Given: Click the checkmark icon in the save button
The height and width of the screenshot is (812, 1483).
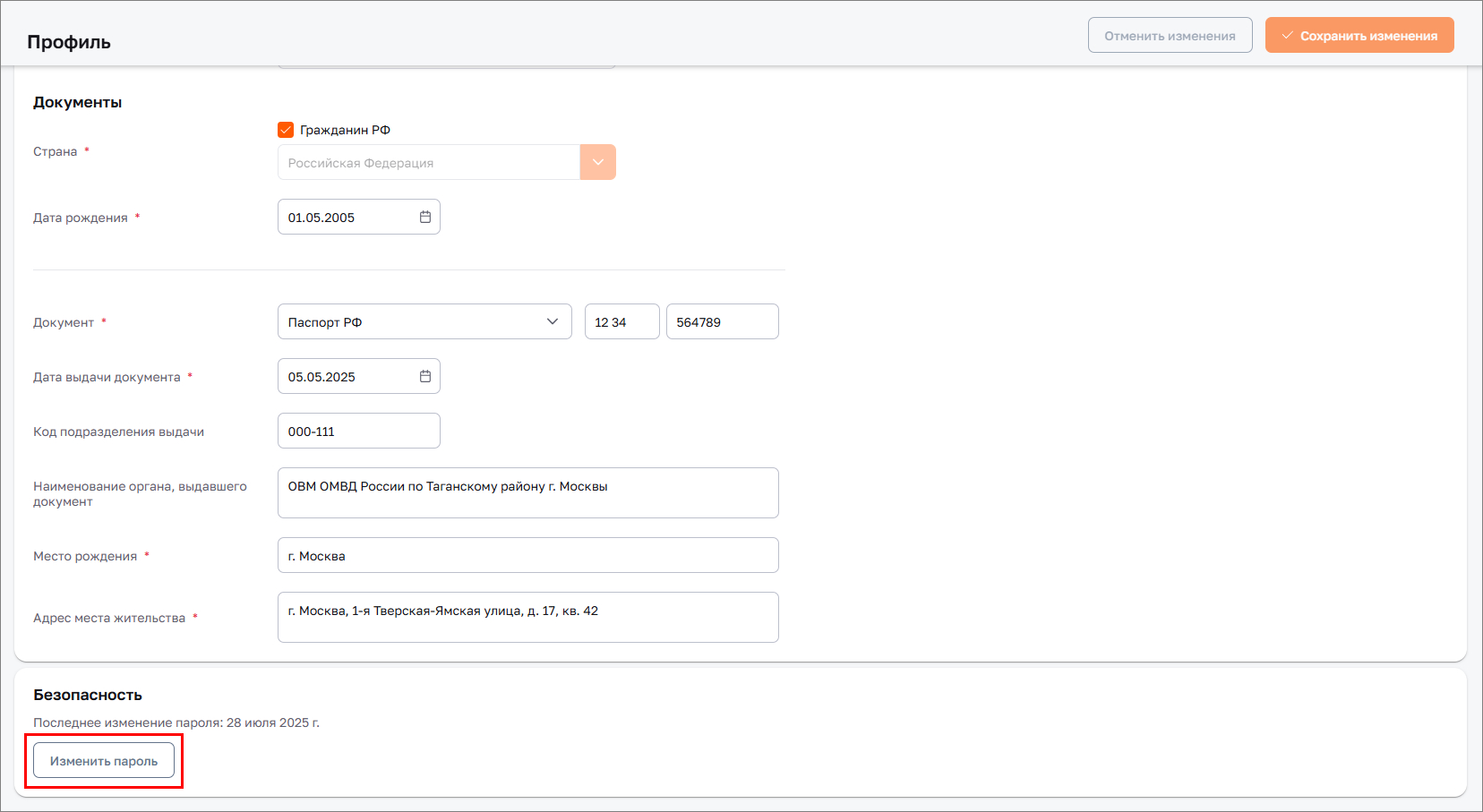Looking at the screenshot, I should click(1287, 36).
